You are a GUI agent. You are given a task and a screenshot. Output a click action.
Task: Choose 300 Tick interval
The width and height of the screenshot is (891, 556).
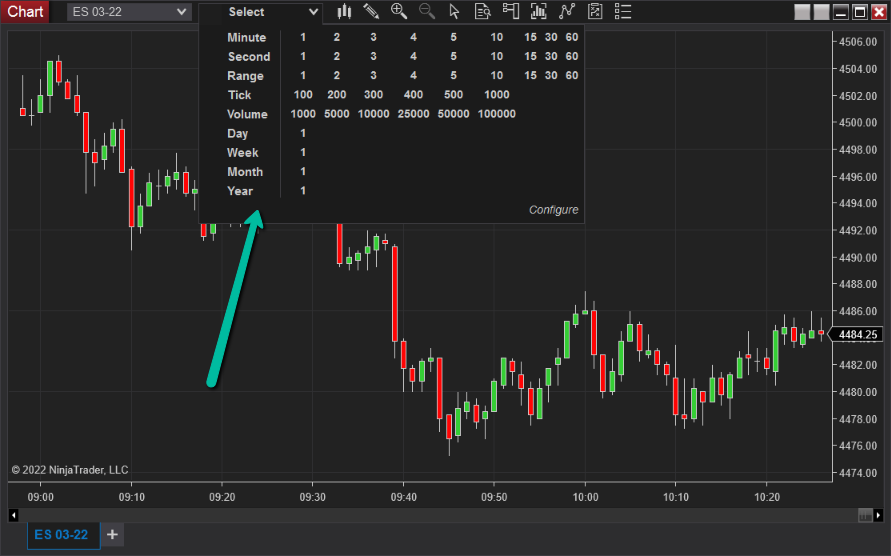tap(373, 94)
